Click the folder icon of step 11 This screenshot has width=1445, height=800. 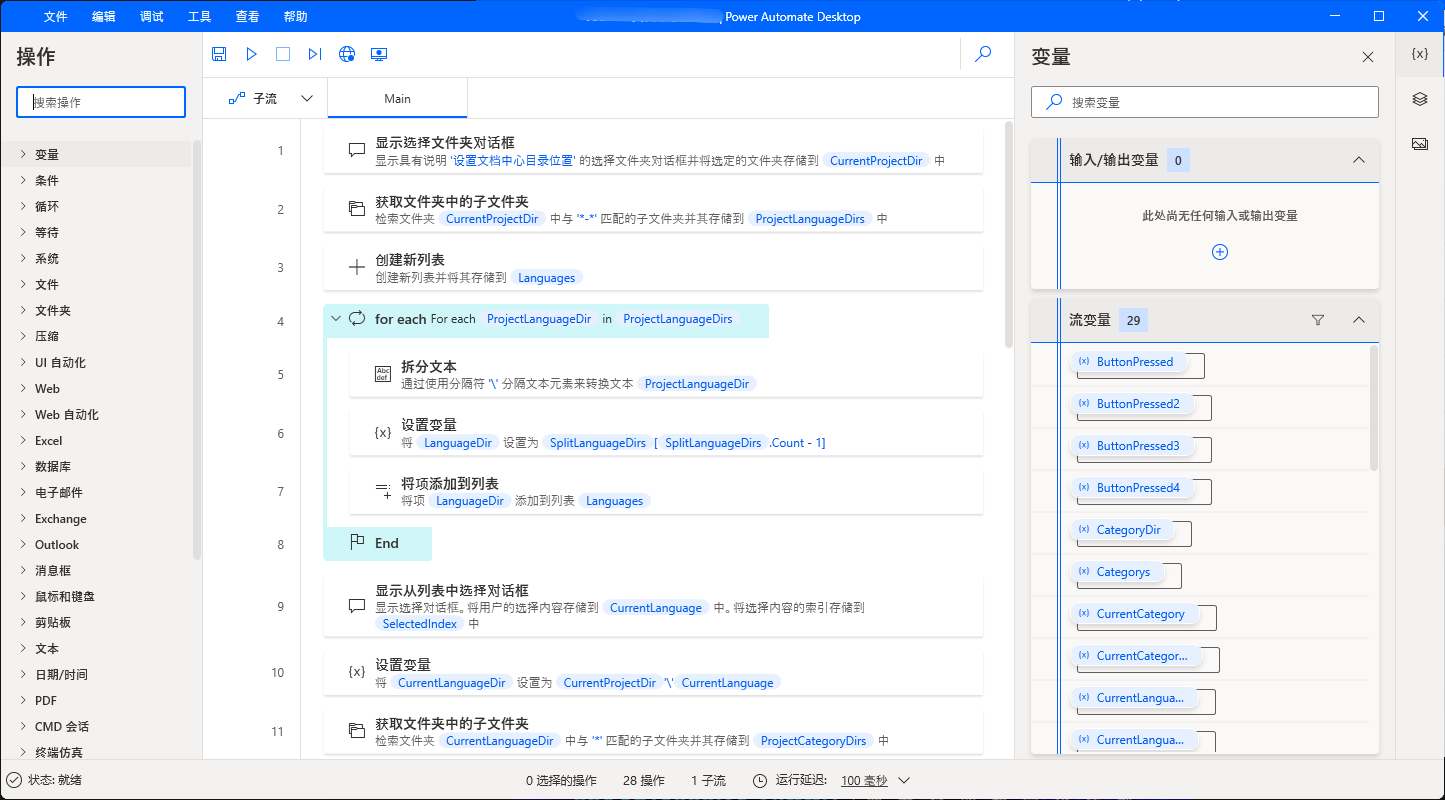pos(357,731)
